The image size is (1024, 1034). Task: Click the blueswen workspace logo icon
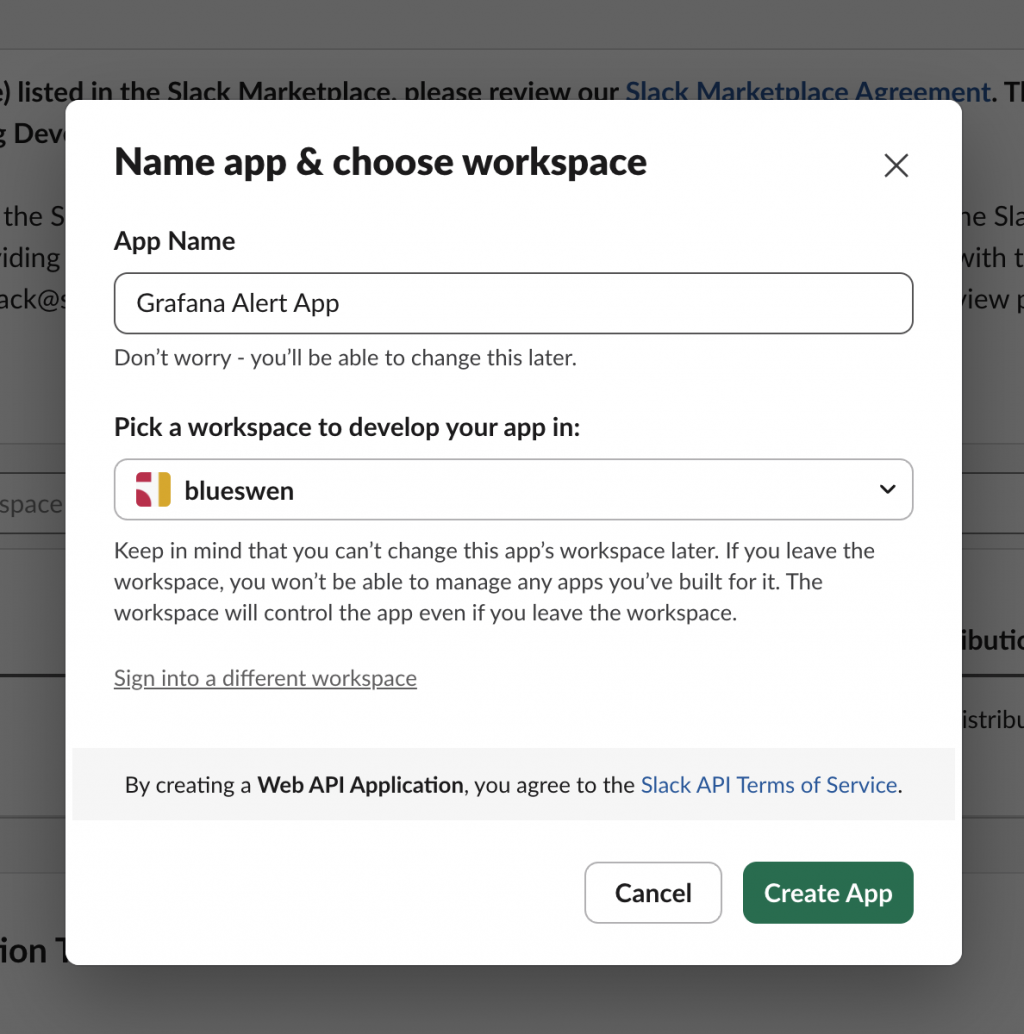tap(153, 489)
